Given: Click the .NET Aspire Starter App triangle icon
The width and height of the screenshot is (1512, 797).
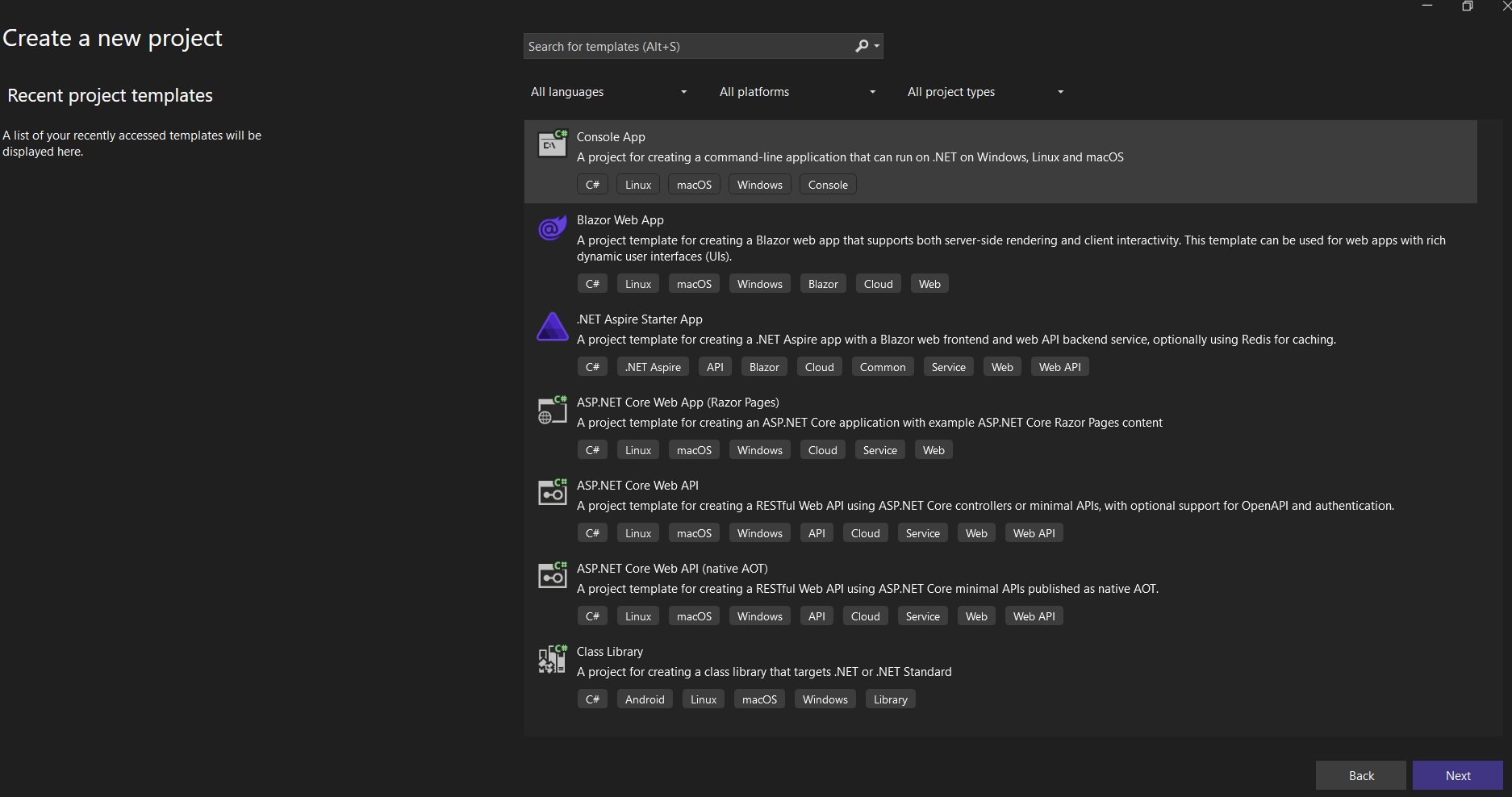Looking at the screenshot, I should (x=552, y=327).
